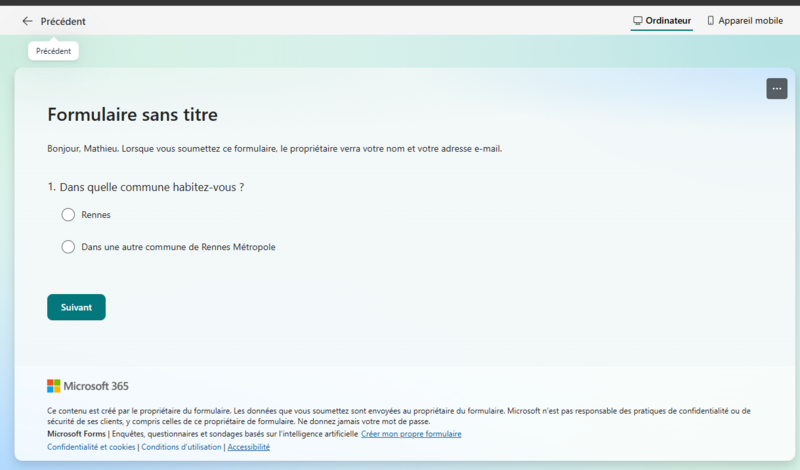800x470 pixels.
Task: Click the back arrow icon
Action: click(x=27, y=21)
